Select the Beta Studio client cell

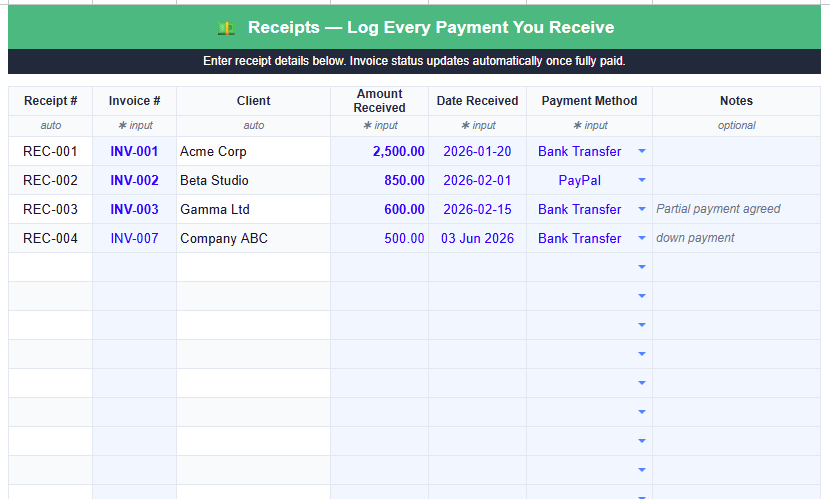pyautogui.click(x=254, y=180)
